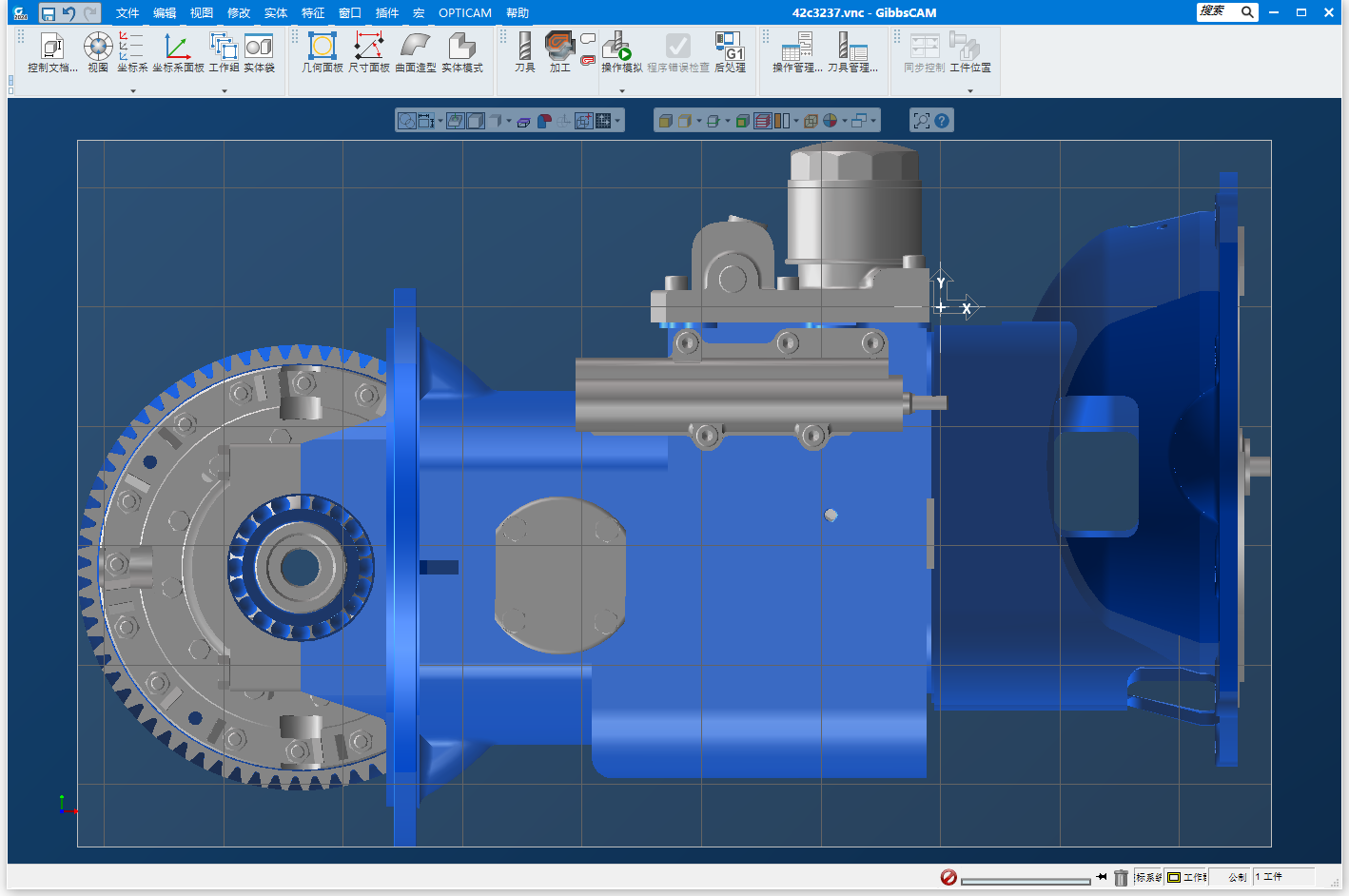Screen dimensions: 1349x896
Task: Open 刀具管理 tool manager
Action: (852, 52)
